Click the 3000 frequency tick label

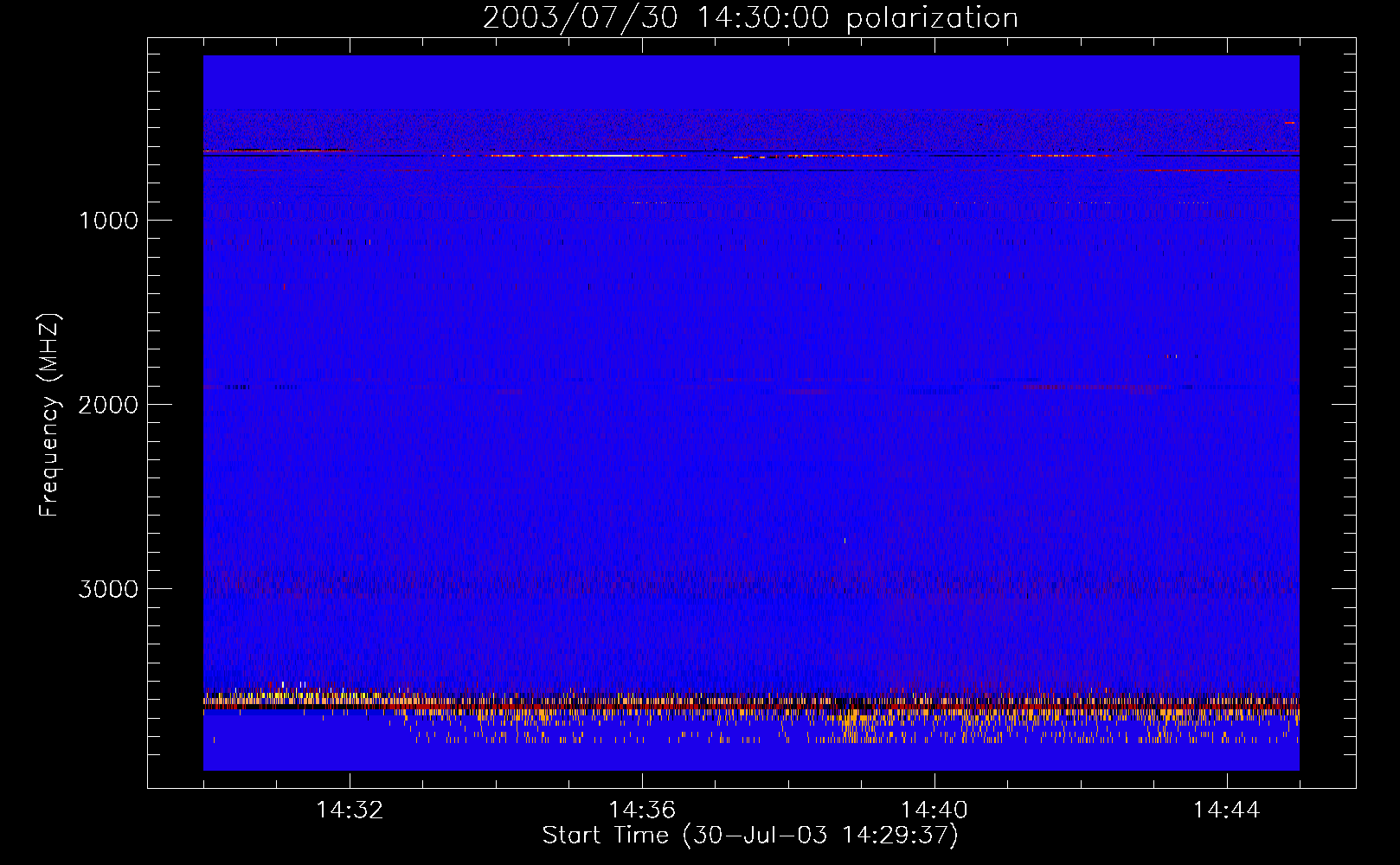click(109, 589)
